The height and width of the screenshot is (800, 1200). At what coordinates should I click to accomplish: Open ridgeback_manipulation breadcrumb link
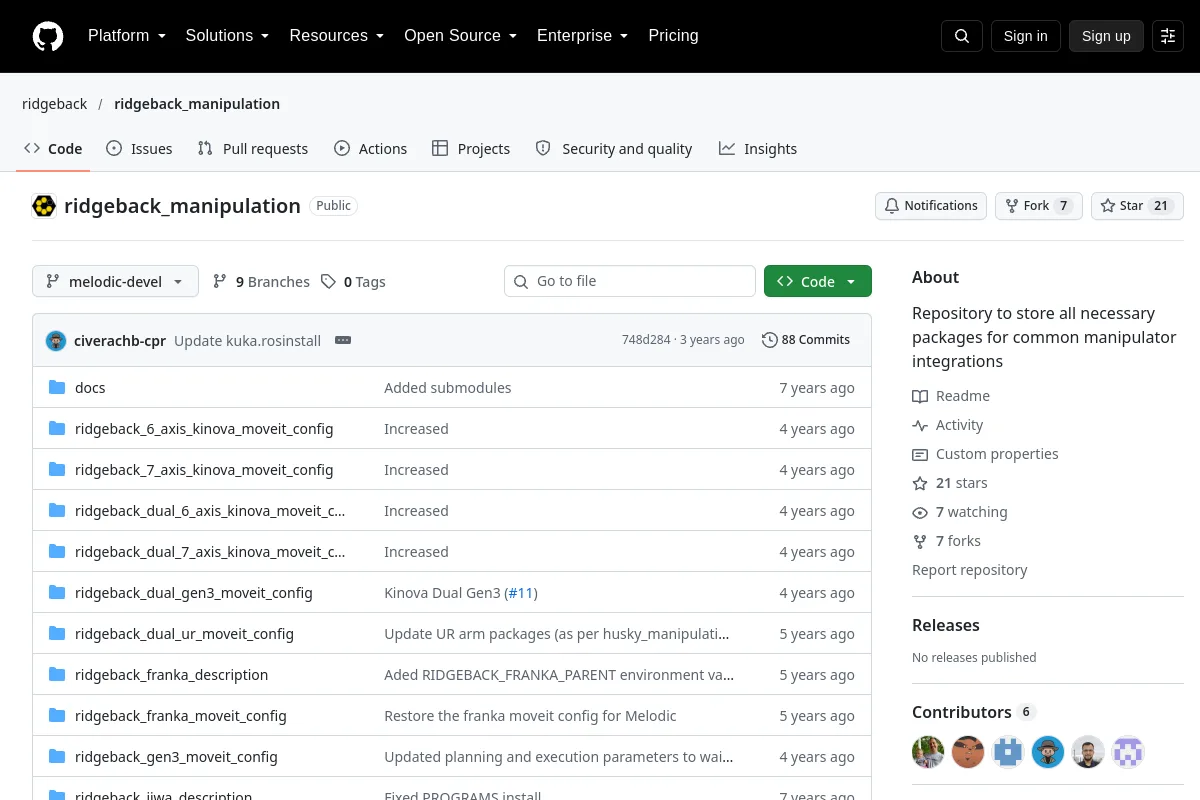[x=197, y=104]
